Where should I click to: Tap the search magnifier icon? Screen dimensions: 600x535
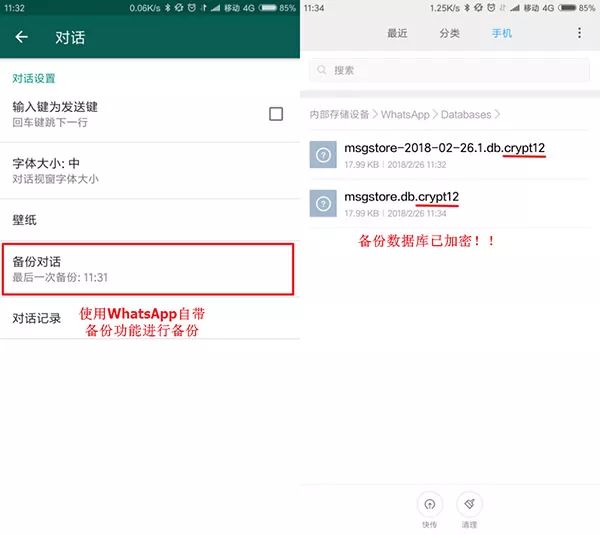coord(321,70)
